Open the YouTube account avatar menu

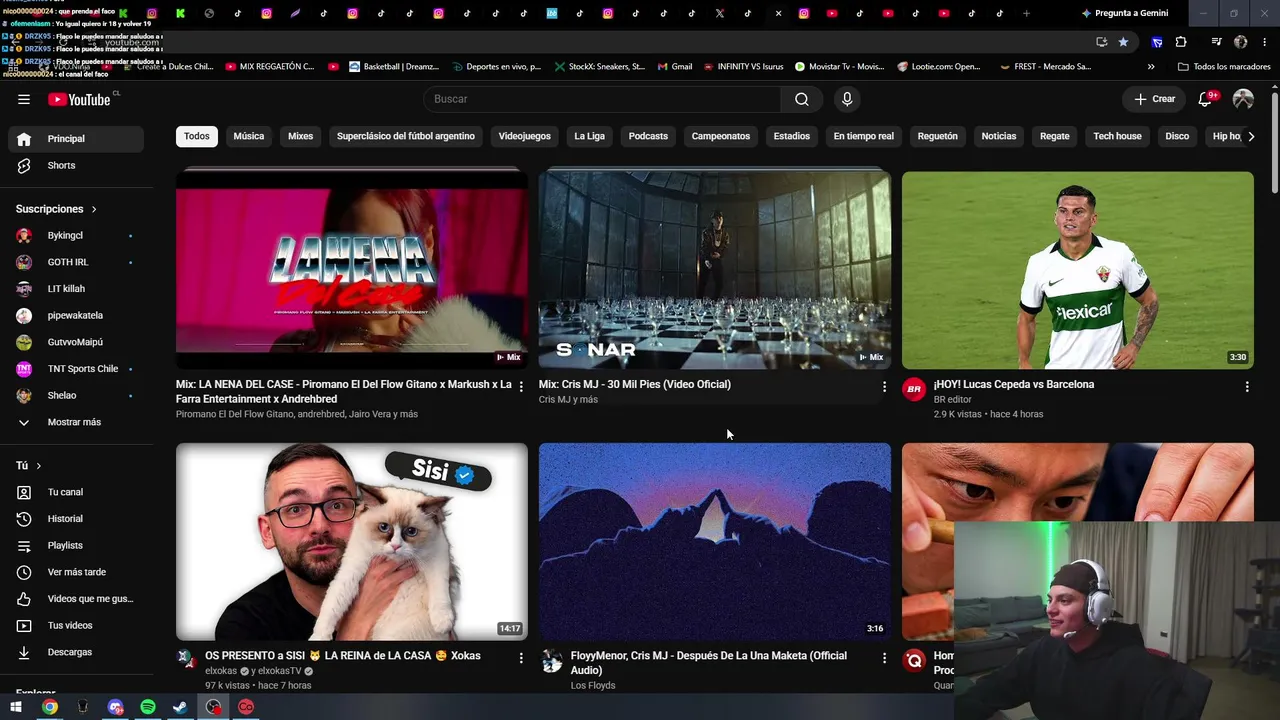(1243, 99)
